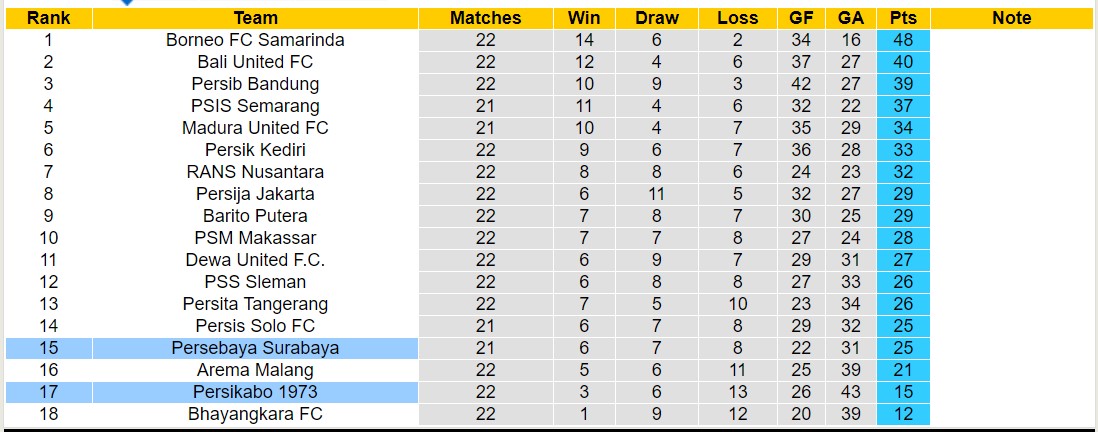1098x432 pixels.
Task: Click the Draw column header
Action: (656, 18)
